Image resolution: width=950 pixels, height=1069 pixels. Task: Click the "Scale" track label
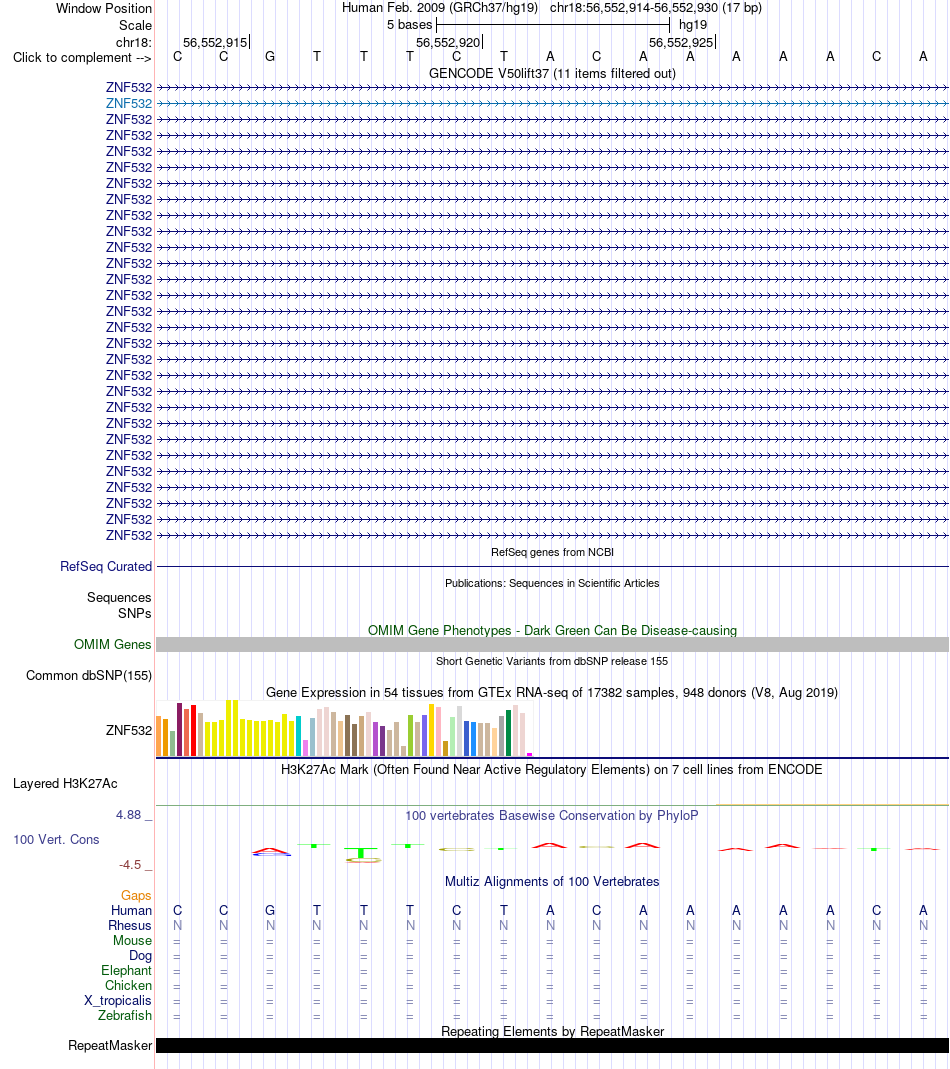tap(135, 25)
